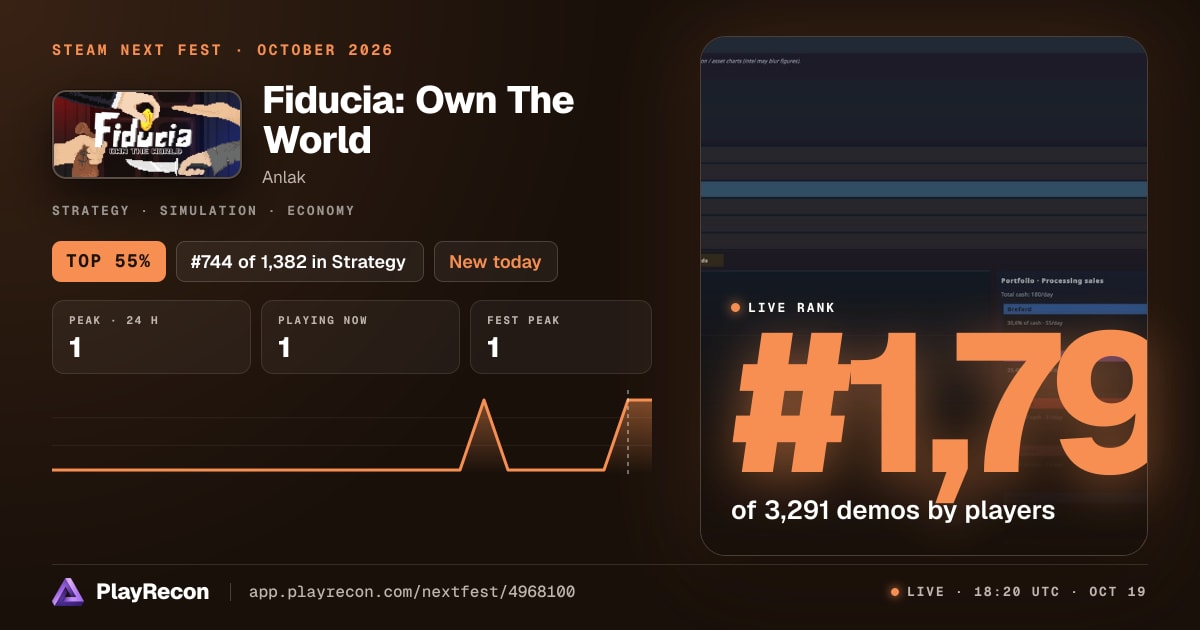
Task: Click the dashed current-time marker on the chart
Action: click(x=628, y=432)
